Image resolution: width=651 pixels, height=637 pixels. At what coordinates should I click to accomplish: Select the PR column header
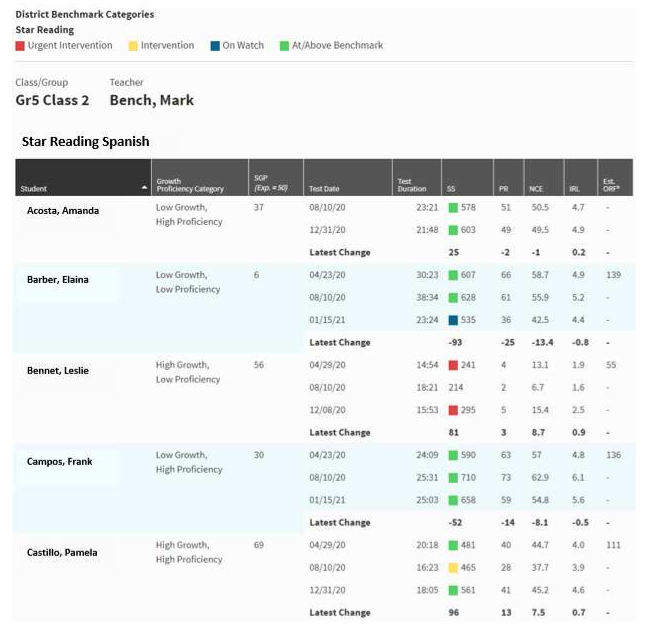(x=509, y=177)
